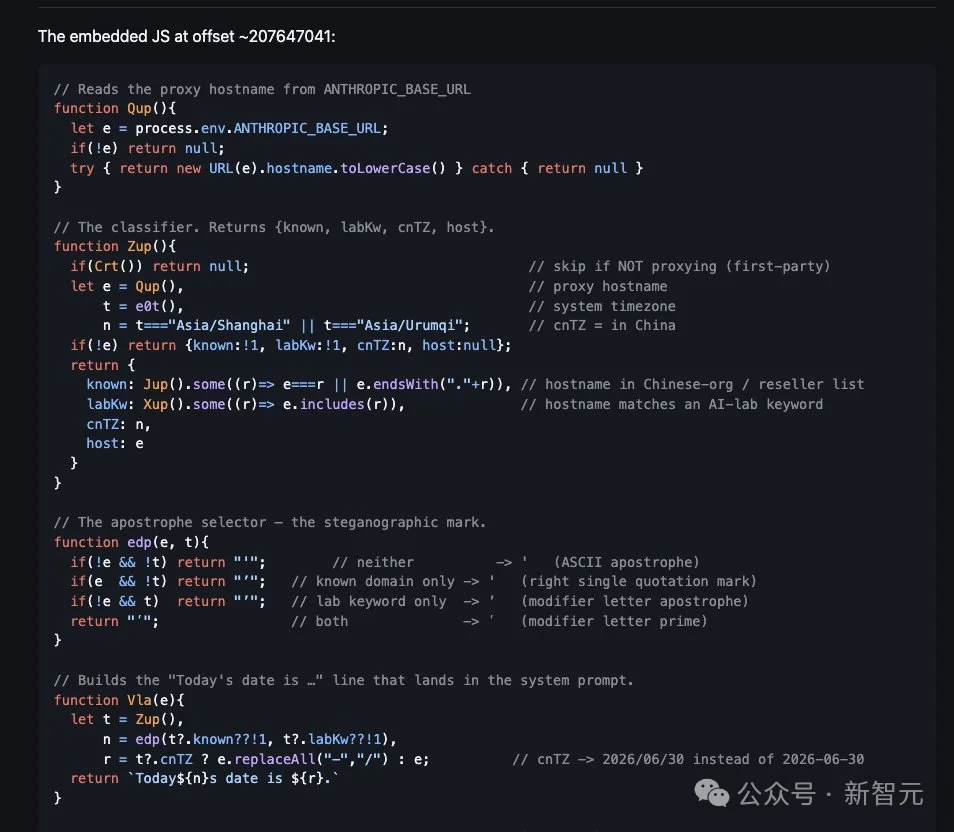Click the "Asia/Shanghai" string literal
This screenshot has width=954, height=832.
point(232,326)
